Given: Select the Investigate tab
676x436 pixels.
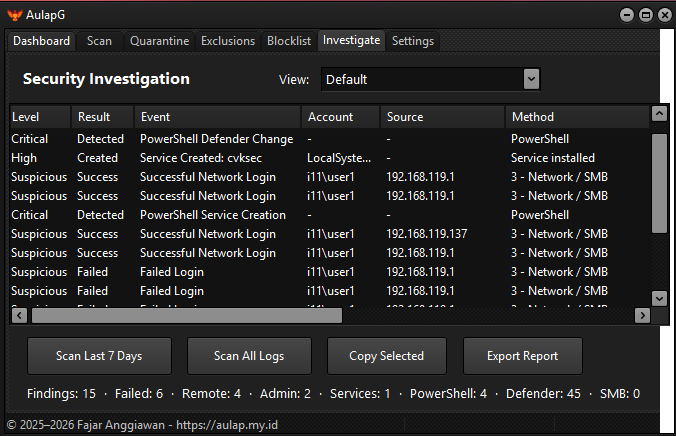Looking at the screenshot, I should [351, 41].
